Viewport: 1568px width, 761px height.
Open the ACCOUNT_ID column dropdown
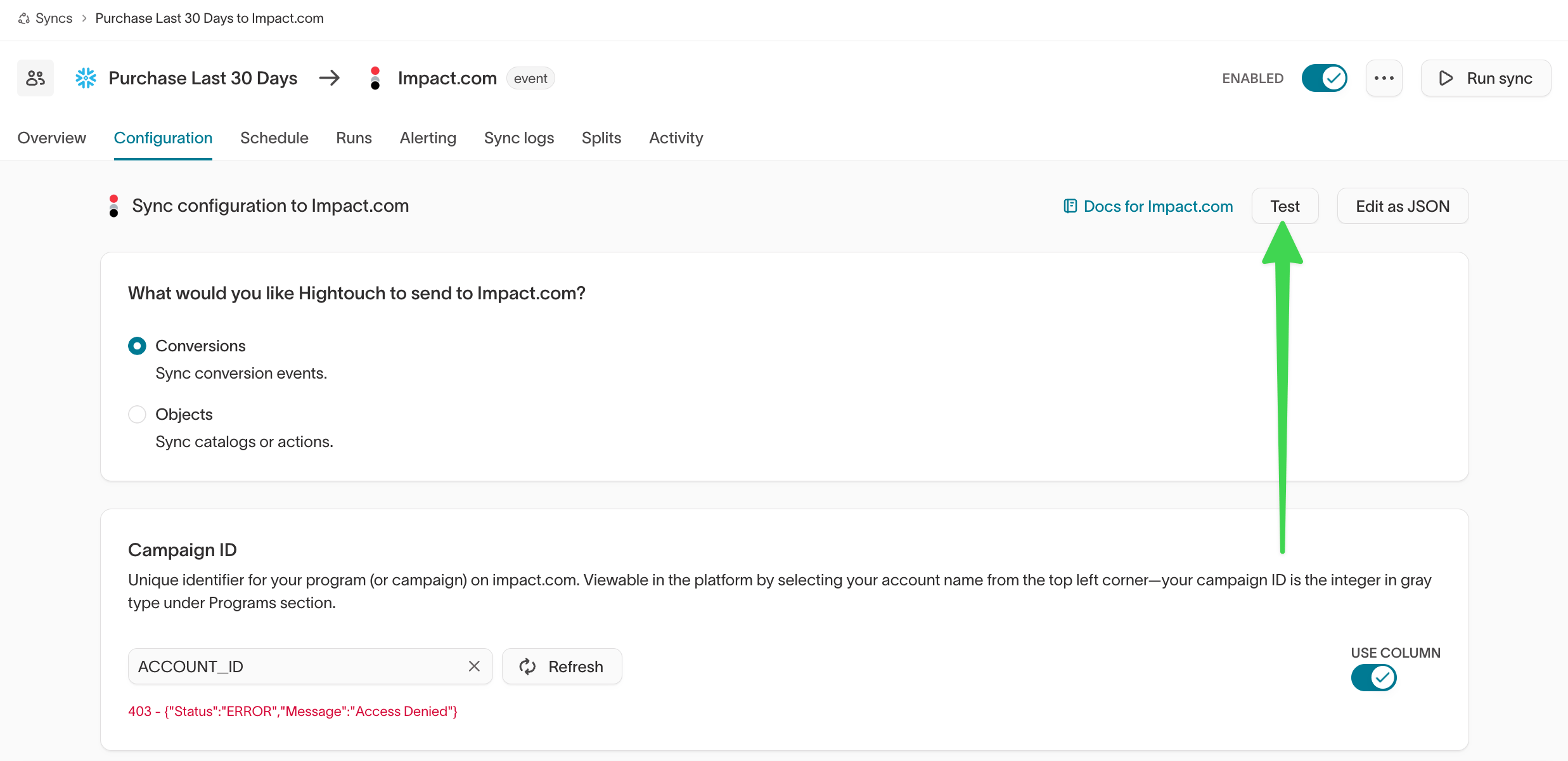(311, 666)
